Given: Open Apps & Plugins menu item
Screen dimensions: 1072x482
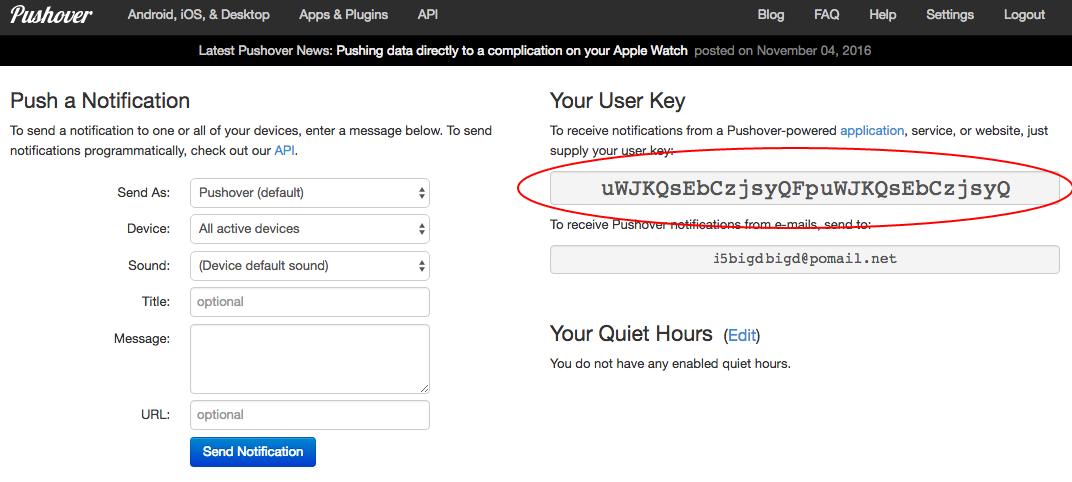Looking at the screenshot, I should (343, 15).
